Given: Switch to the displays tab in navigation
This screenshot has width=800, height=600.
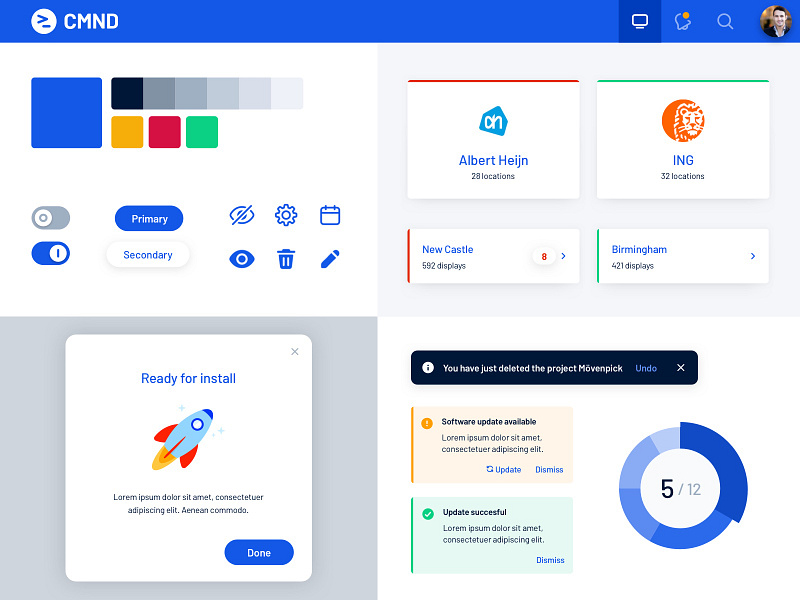Looking at the screenshot, I should coord(639,21).
